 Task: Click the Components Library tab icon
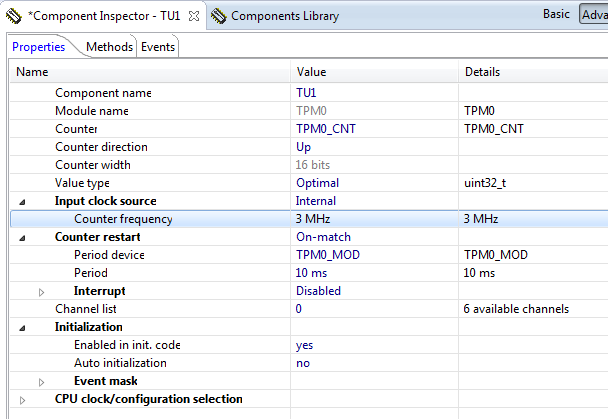click(218, 16)
